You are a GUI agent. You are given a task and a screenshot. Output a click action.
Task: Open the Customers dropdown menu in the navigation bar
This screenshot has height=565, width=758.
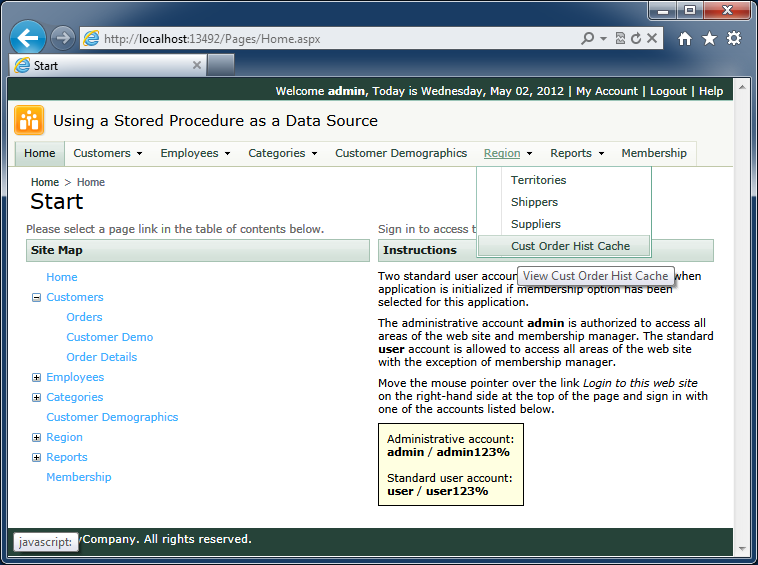pyautogui.click(x=108, y=153)
